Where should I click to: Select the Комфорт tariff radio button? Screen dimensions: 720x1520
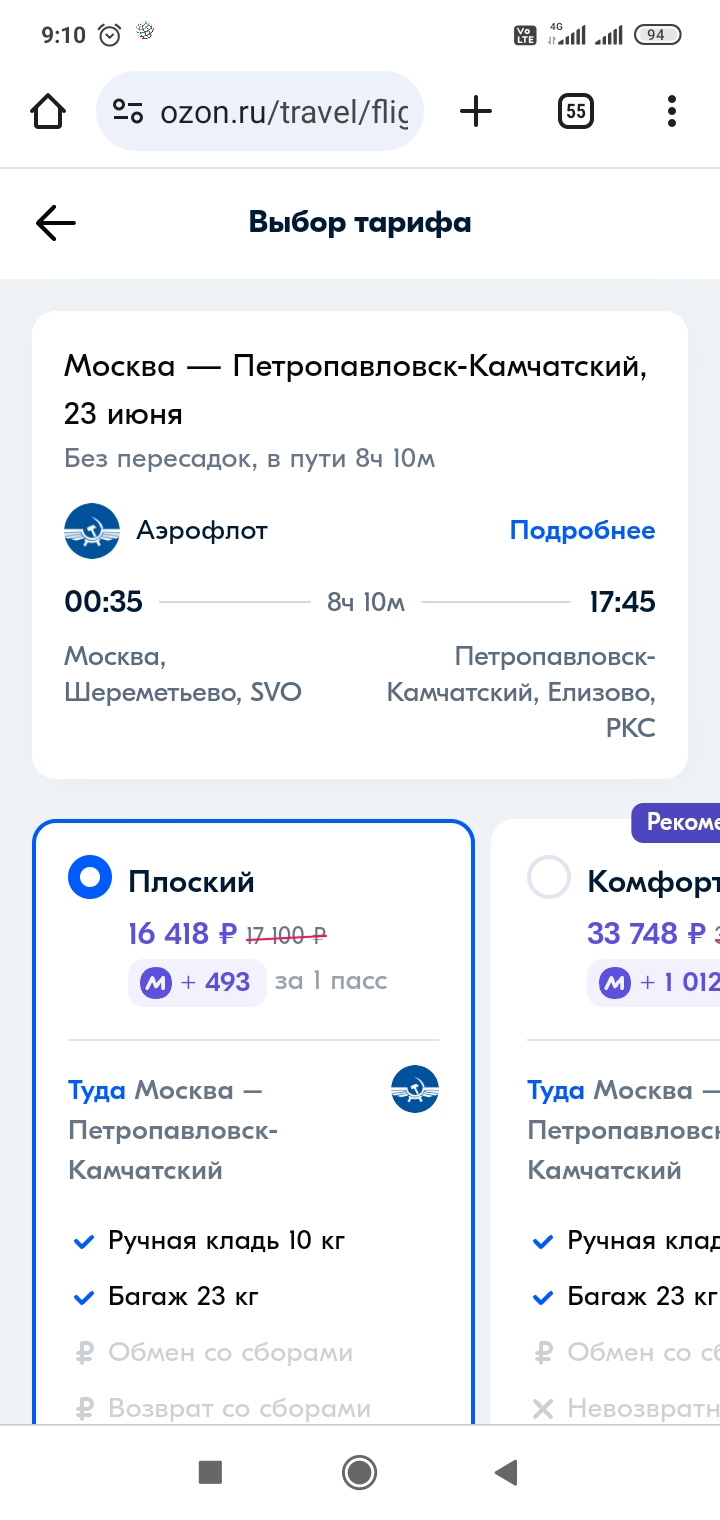[549, 879]
